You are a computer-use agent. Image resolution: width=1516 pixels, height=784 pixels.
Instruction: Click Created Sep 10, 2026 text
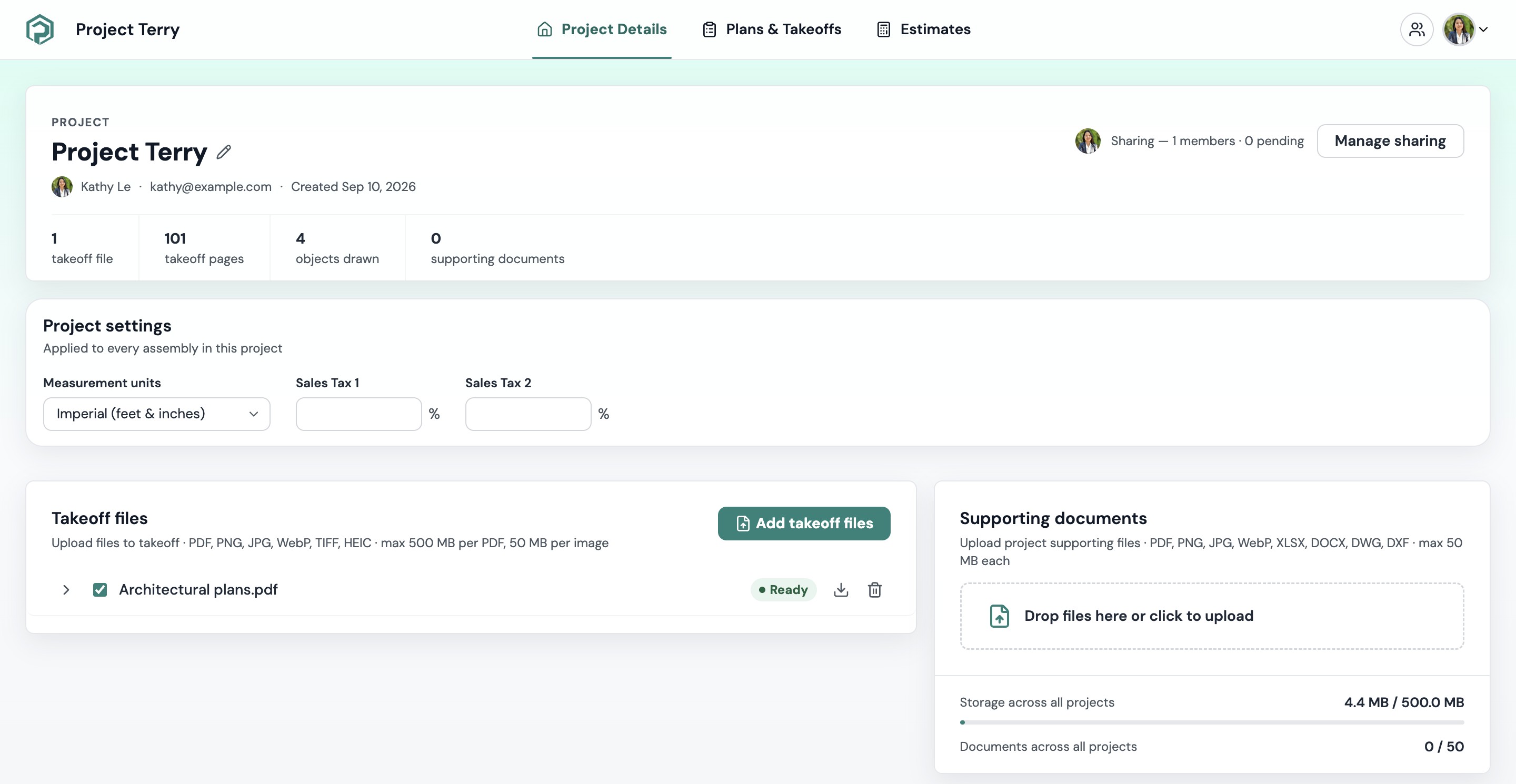(x=353, y=187)
